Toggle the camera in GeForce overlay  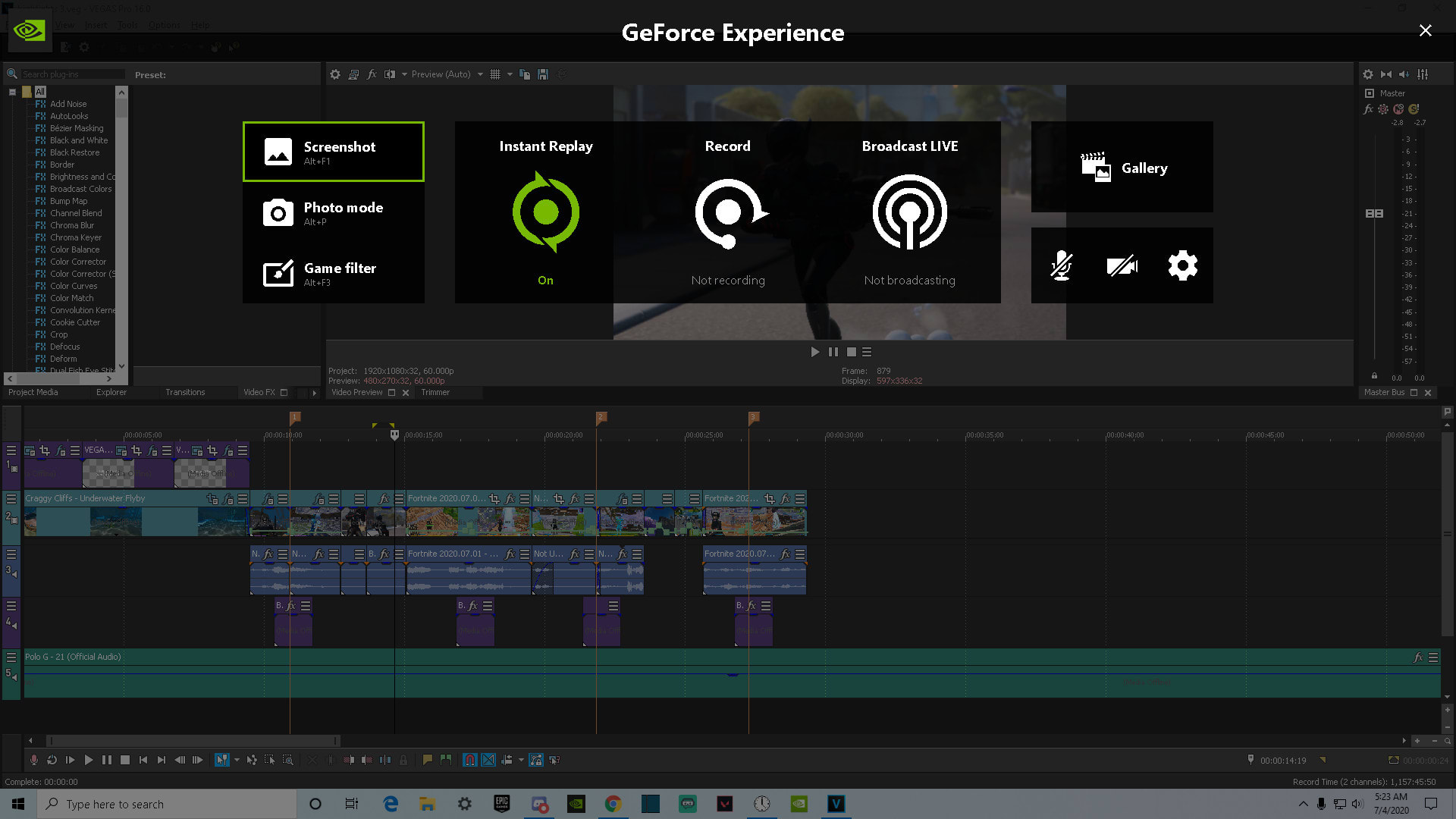coord(1122,265)
